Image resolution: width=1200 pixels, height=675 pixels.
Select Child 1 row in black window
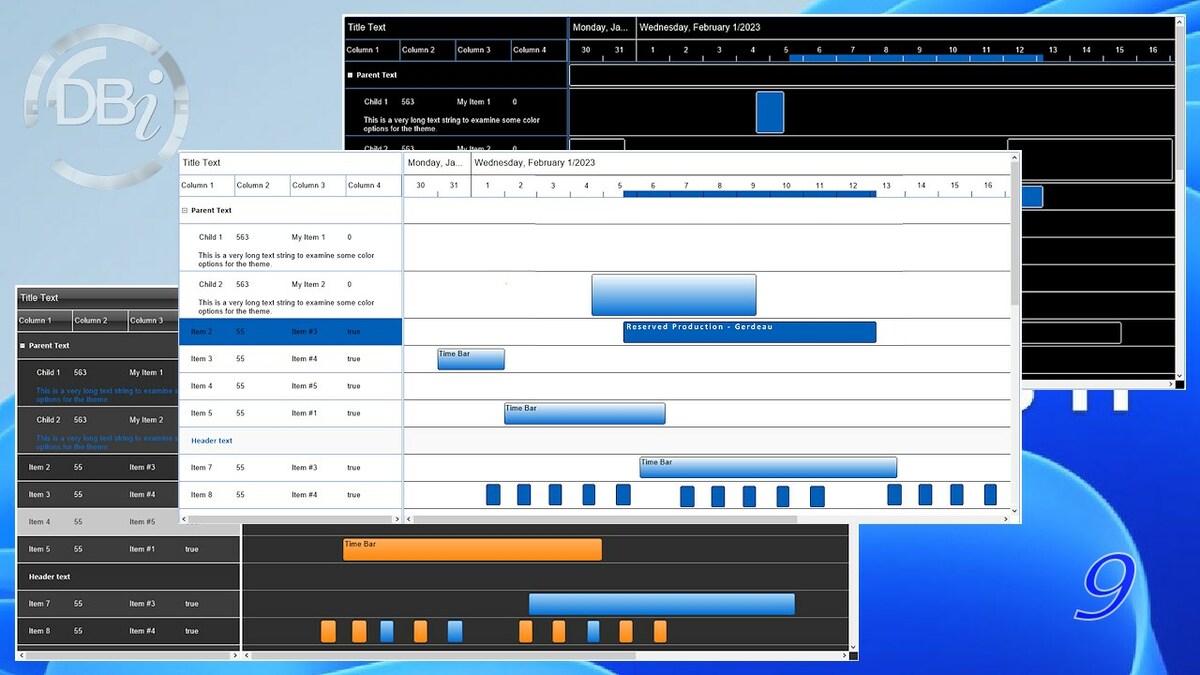(456, 112)
